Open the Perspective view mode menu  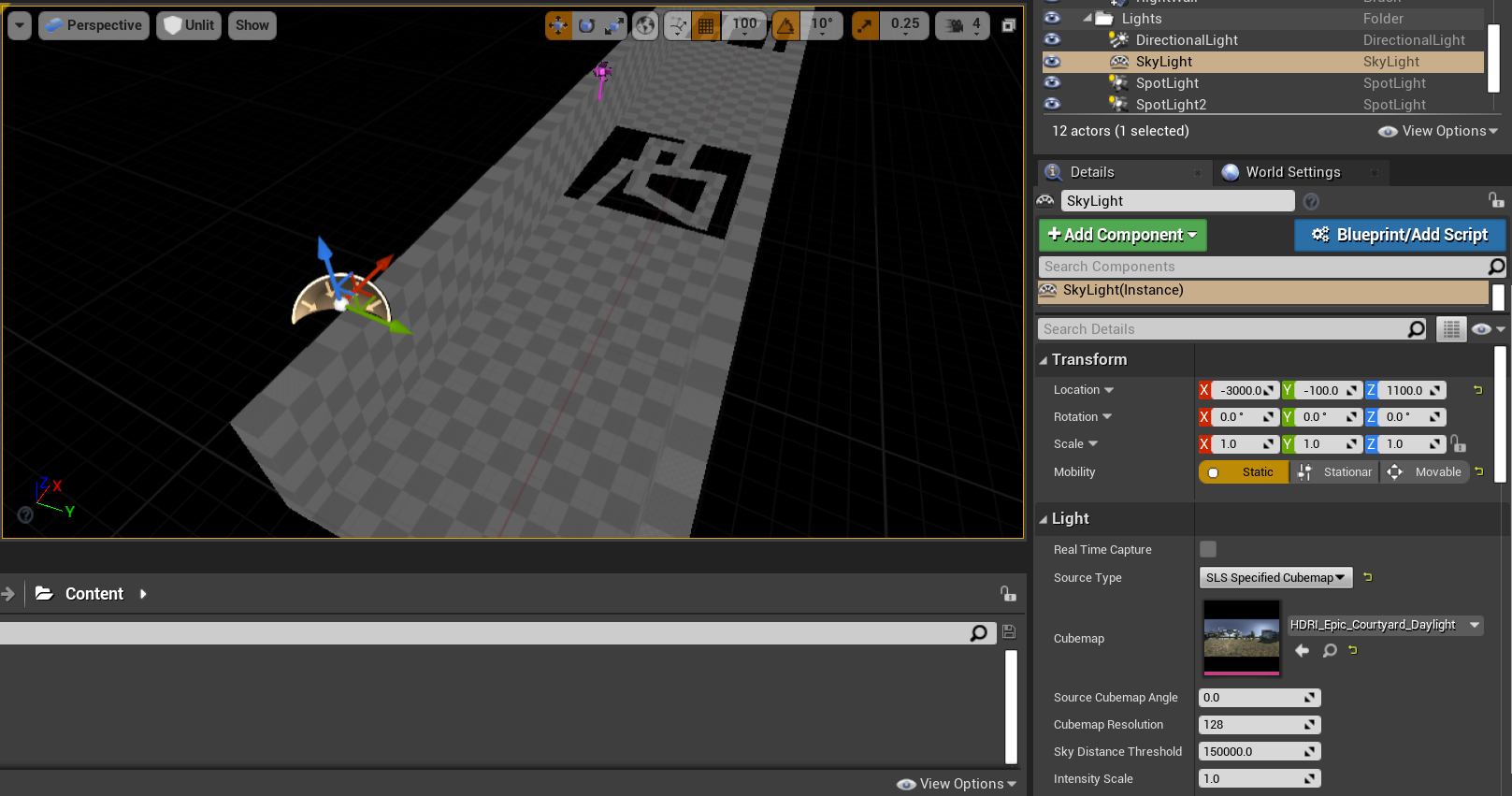point(94,25)
